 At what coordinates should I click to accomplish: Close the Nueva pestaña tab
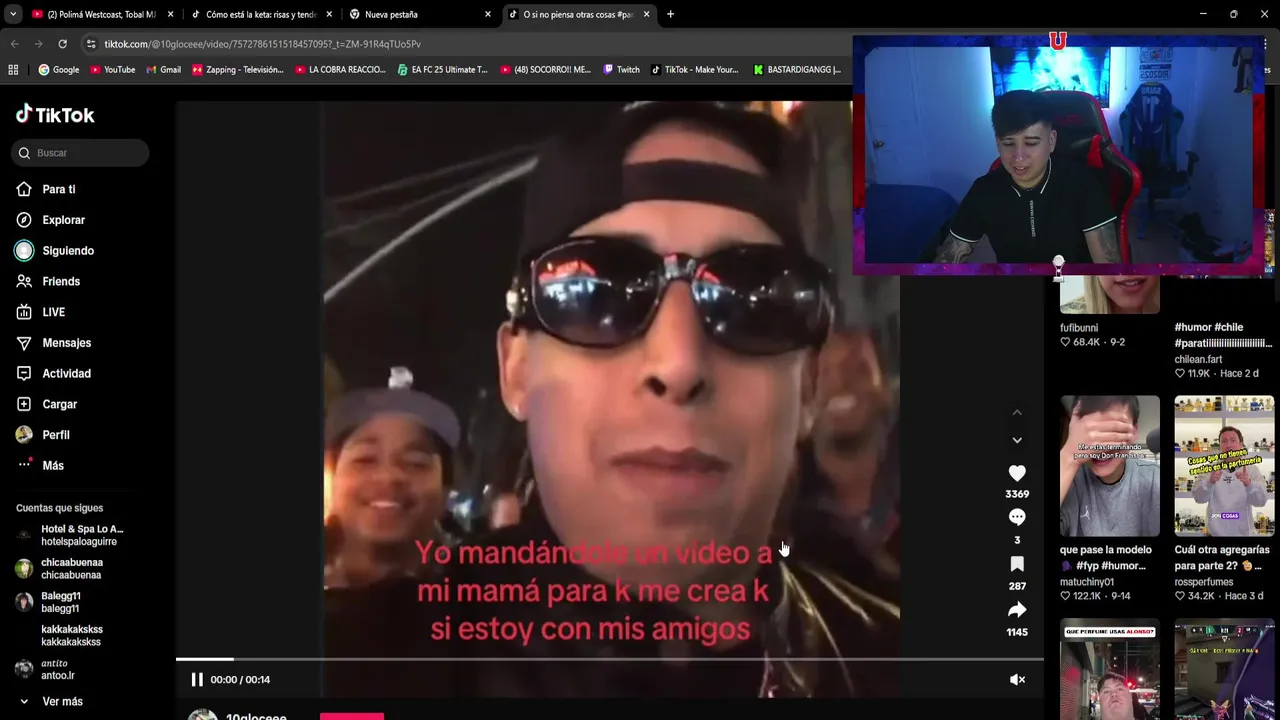point(488,14)
